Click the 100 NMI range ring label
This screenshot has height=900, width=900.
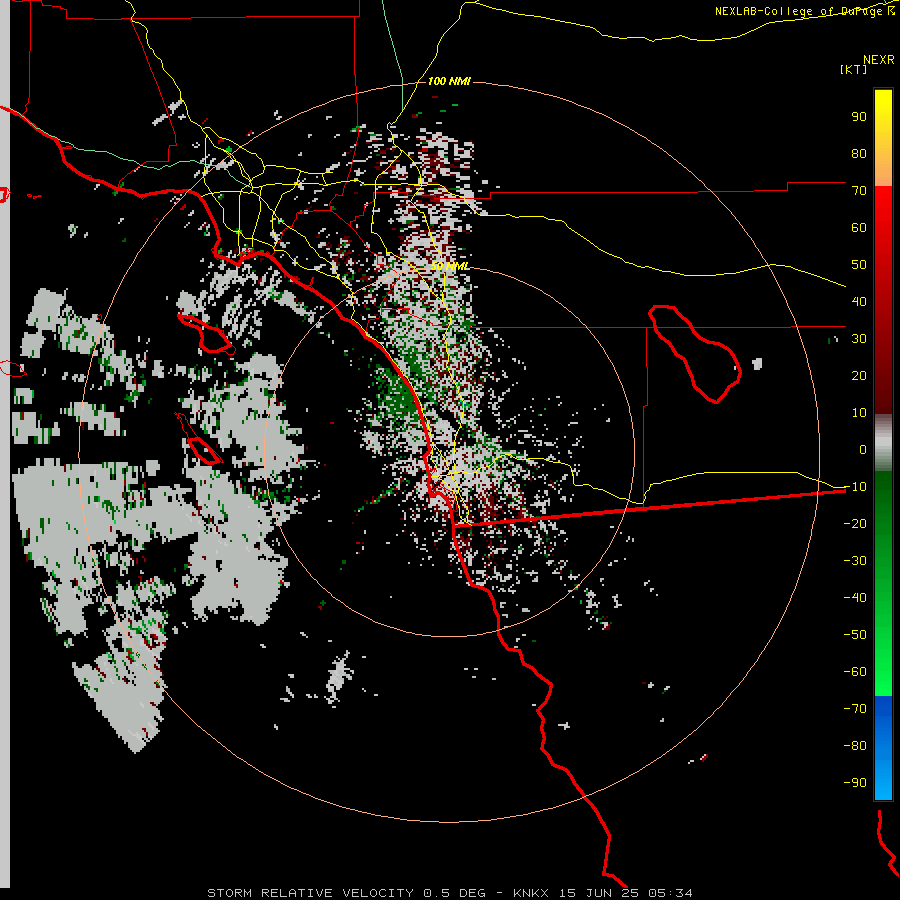pyautogui.click(x=449, y=81)
